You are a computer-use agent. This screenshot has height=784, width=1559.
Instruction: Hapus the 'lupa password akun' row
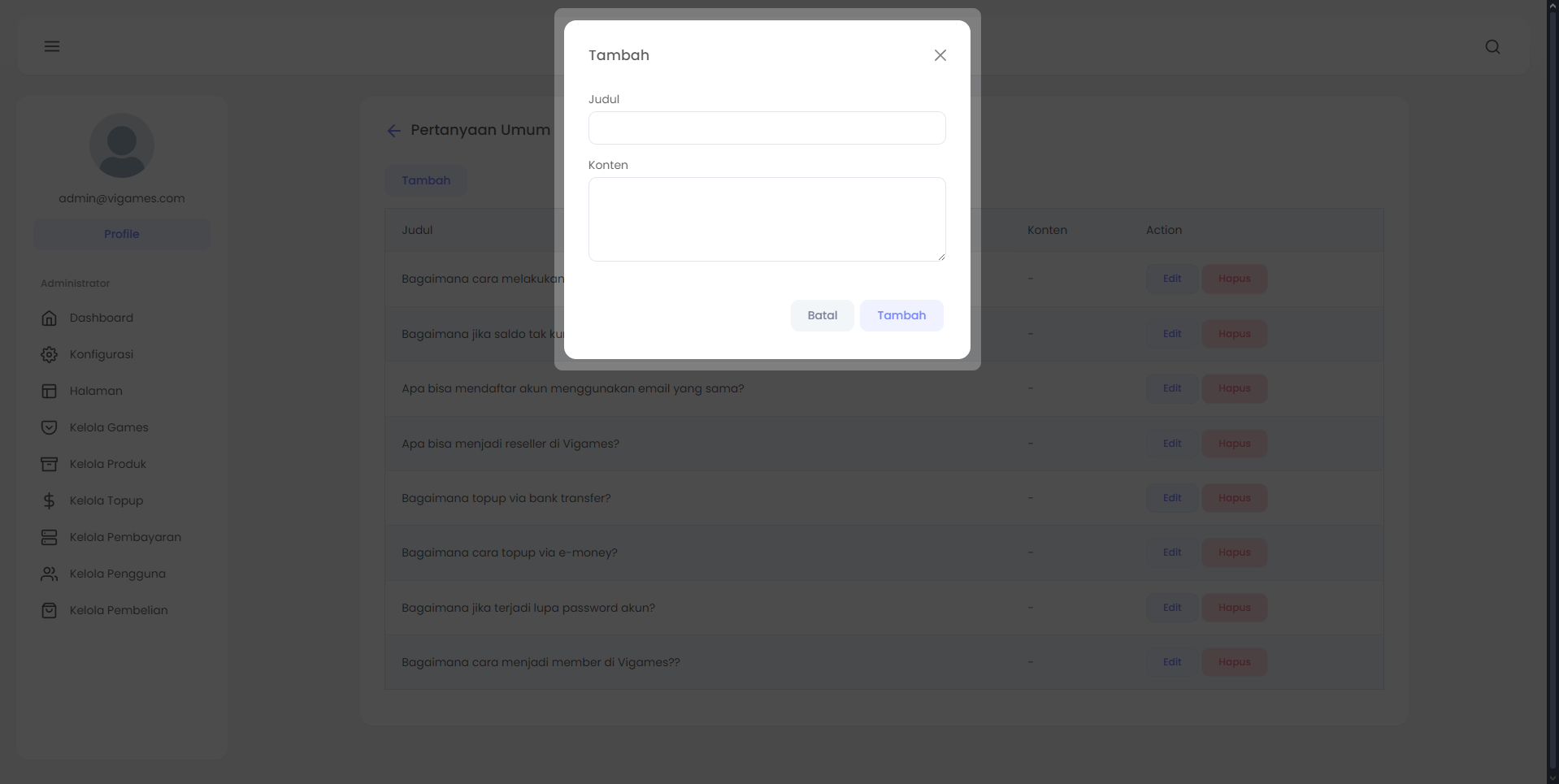[x=1234, y=608]
